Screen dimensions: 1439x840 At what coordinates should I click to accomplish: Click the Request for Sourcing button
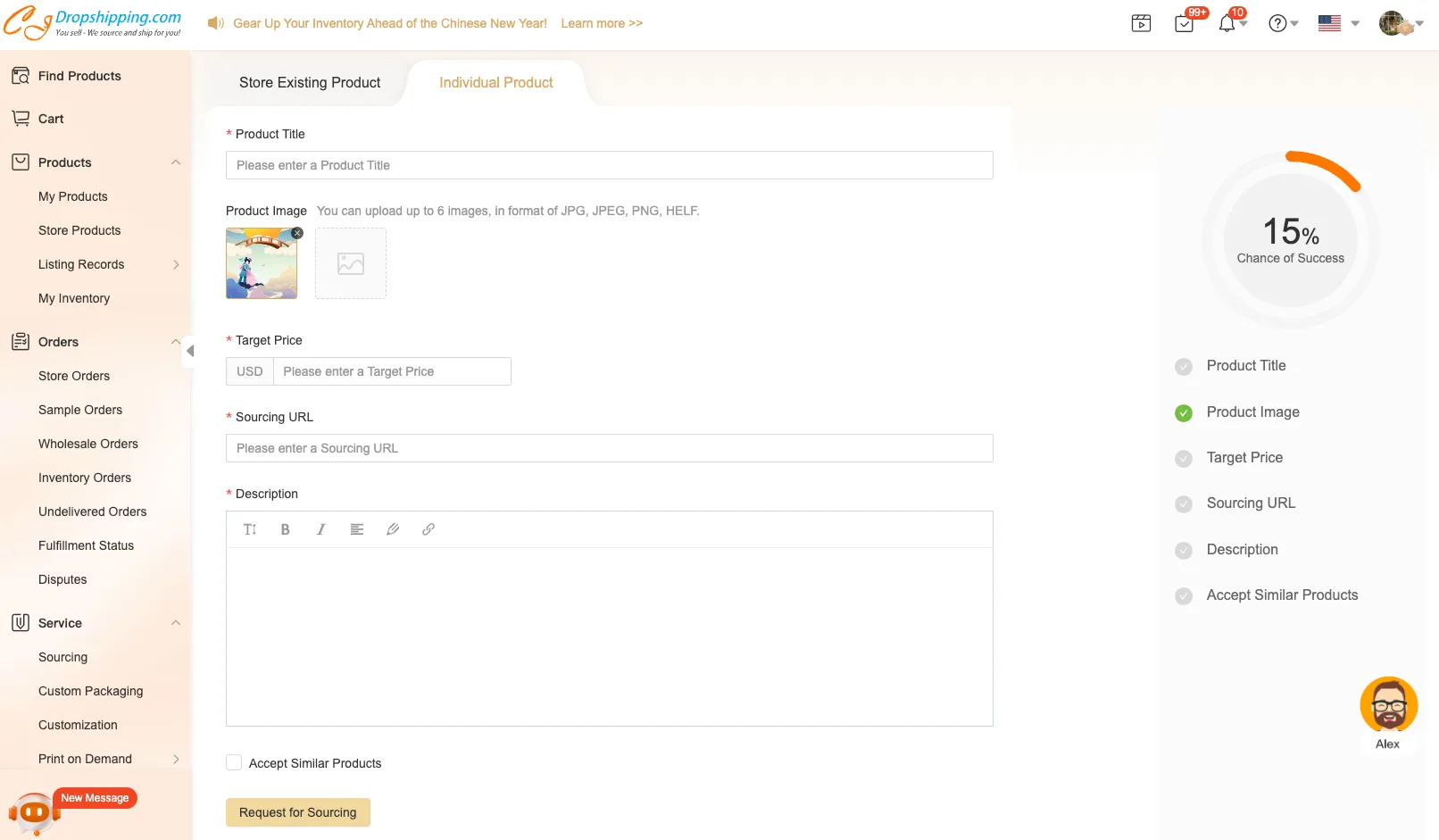(297, 812)
